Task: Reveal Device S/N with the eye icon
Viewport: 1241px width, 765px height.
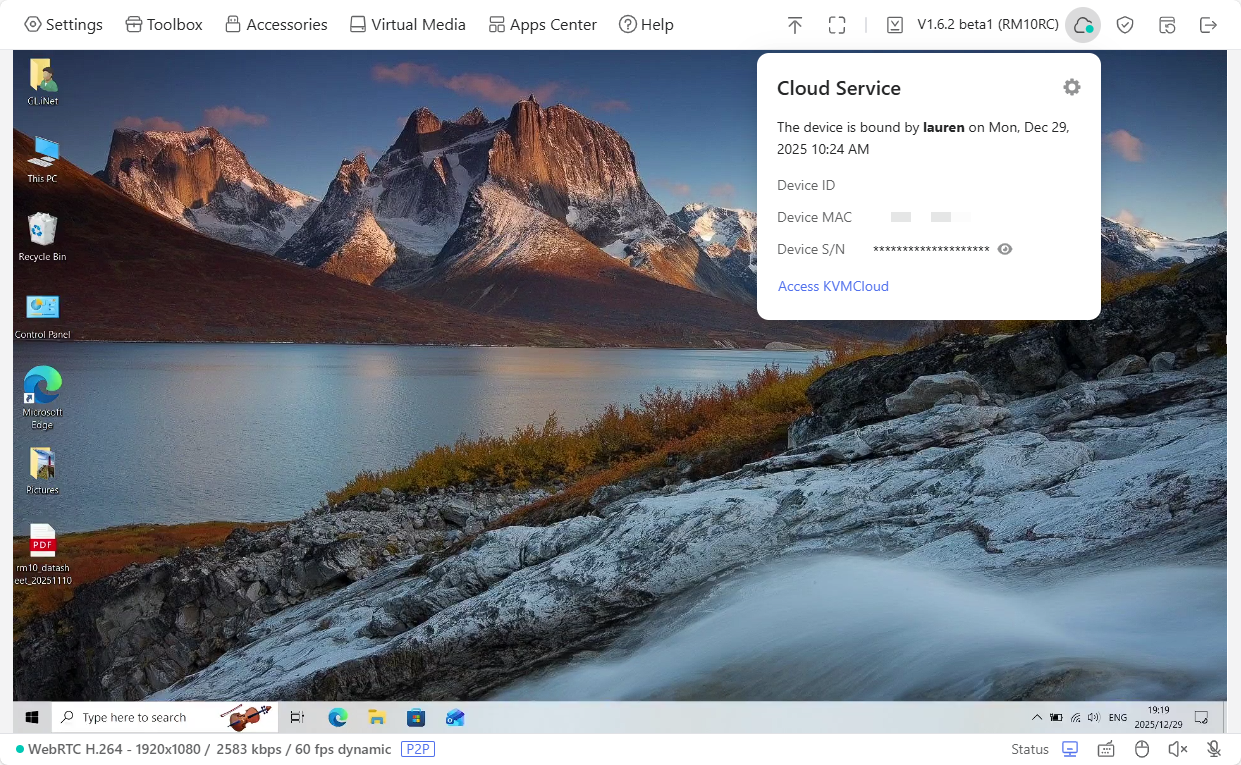Action: point(1005,249)
